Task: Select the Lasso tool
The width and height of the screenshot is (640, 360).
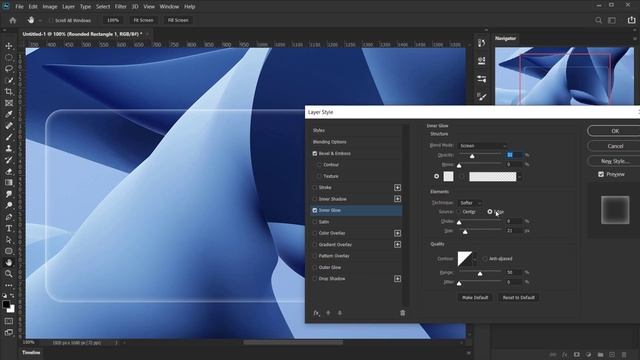Action: (9, 69)
